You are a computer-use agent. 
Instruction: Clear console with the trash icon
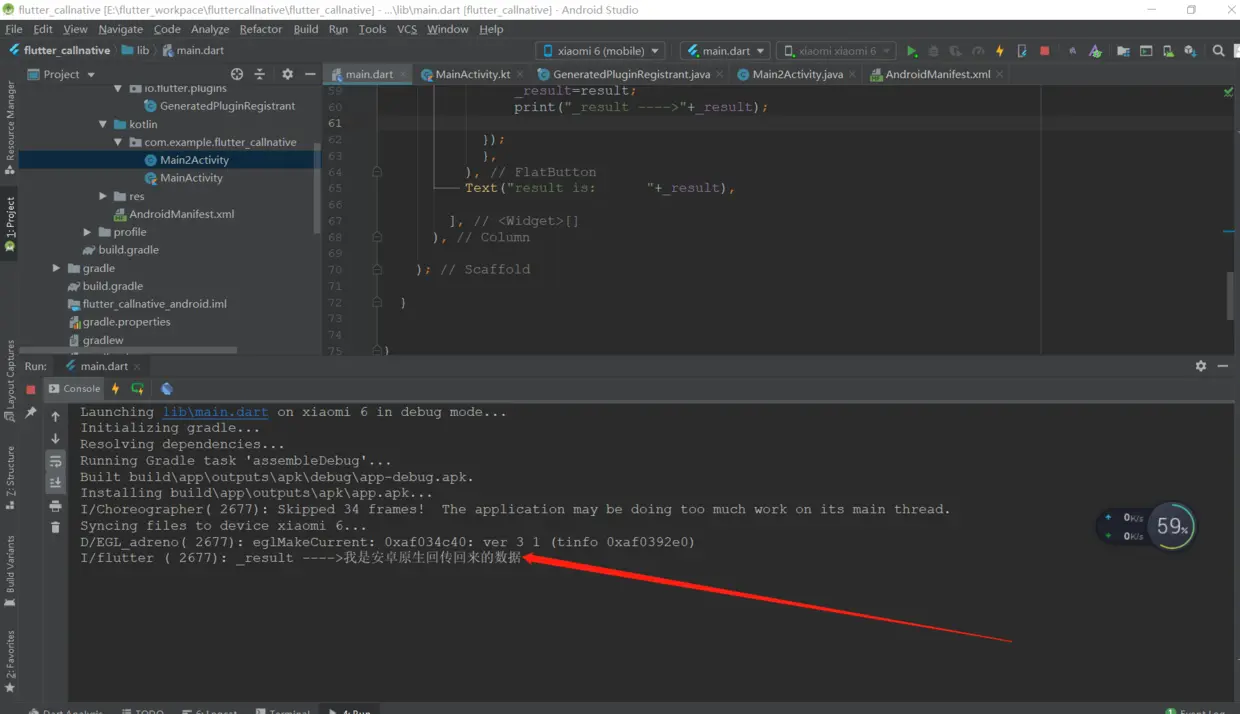click(56, 528)
